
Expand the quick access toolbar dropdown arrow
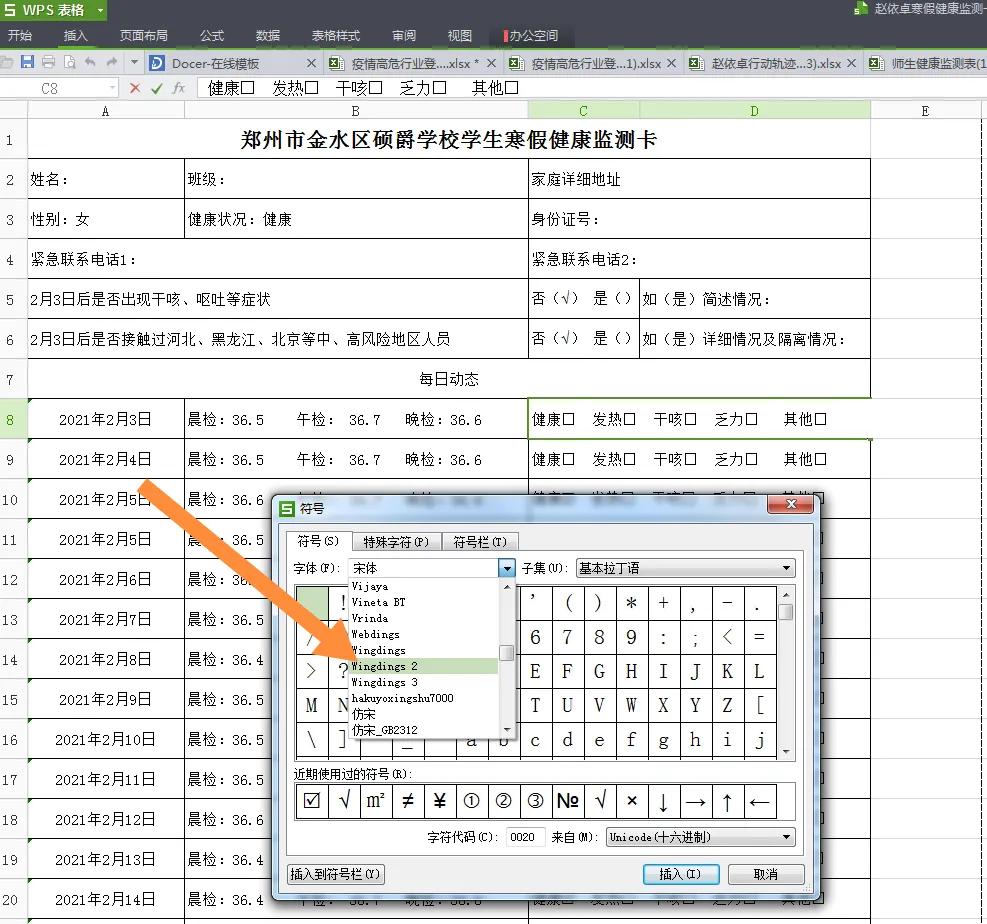pyautogui.click(x=134, y=62)
